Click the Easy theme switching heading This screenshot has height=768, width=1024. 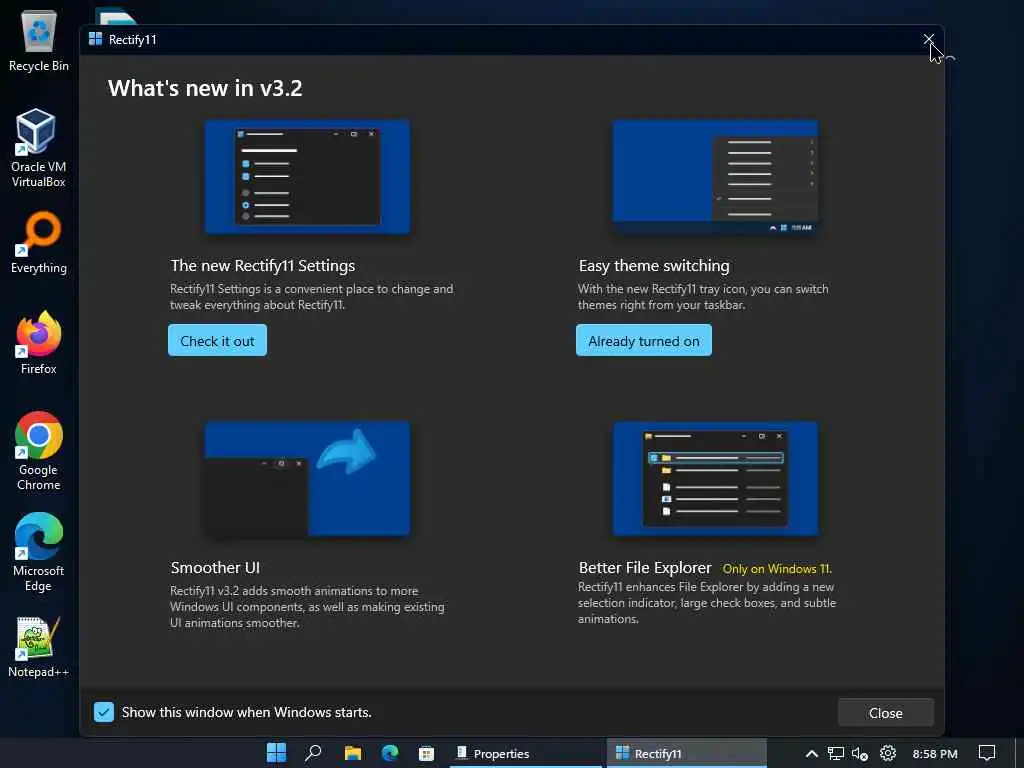click(654, 266)
